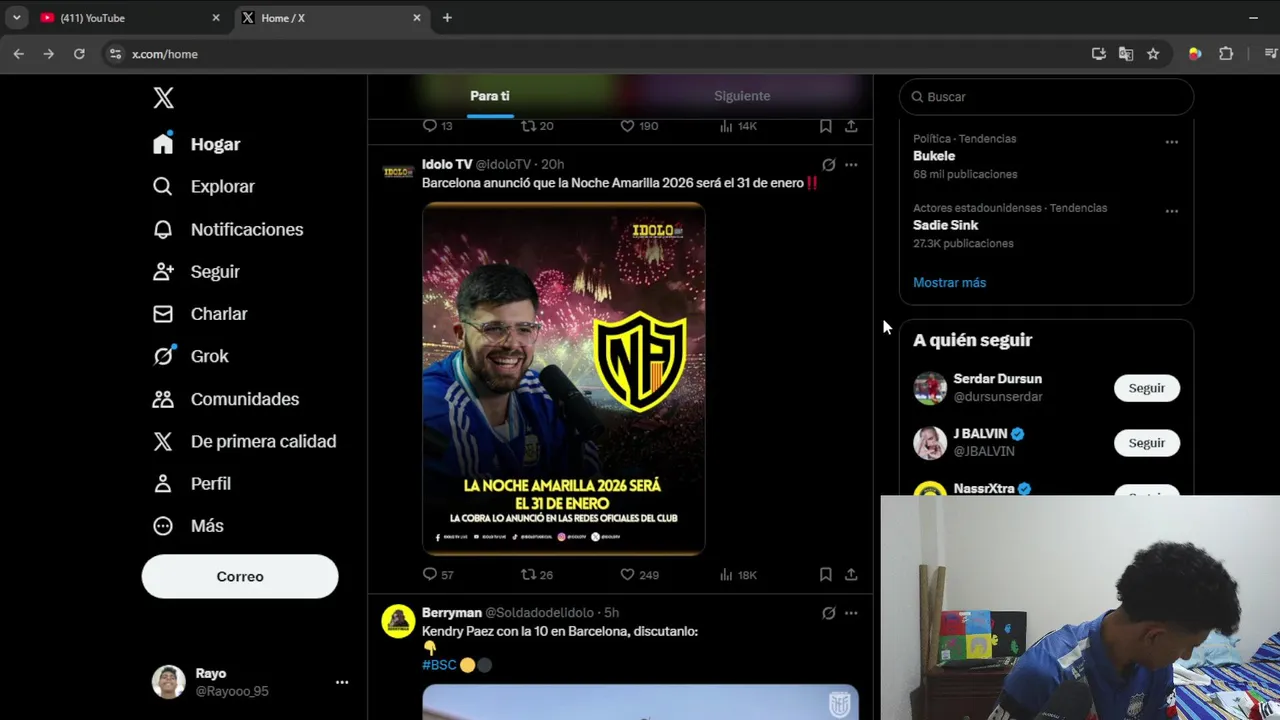The width and height of the screenshot is (1280, 720).
Task: Open Rayo account menu ellipsis
Action: pos(342,682)
